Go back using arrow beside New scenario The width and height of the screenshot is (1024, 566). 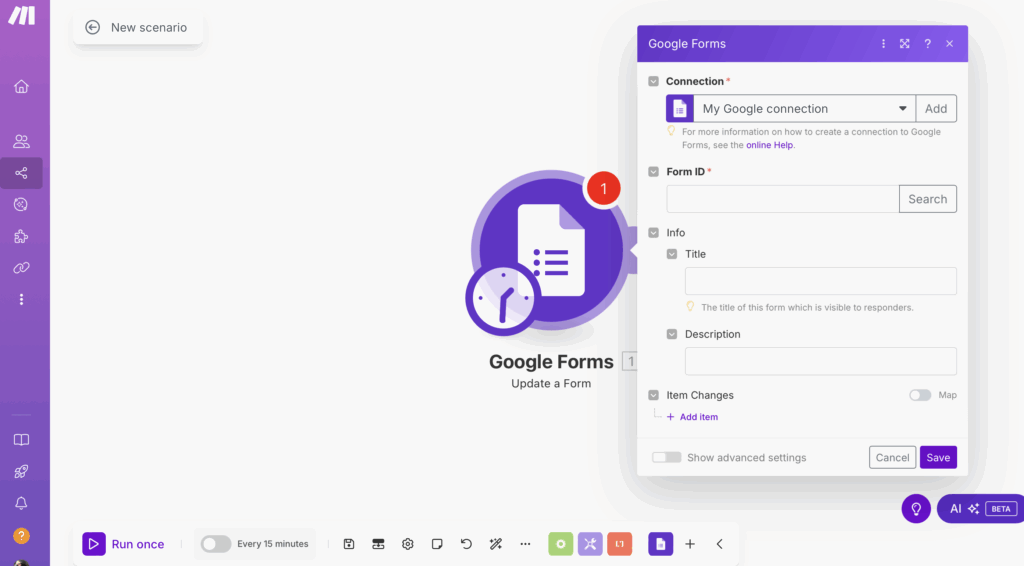[93, 27]
